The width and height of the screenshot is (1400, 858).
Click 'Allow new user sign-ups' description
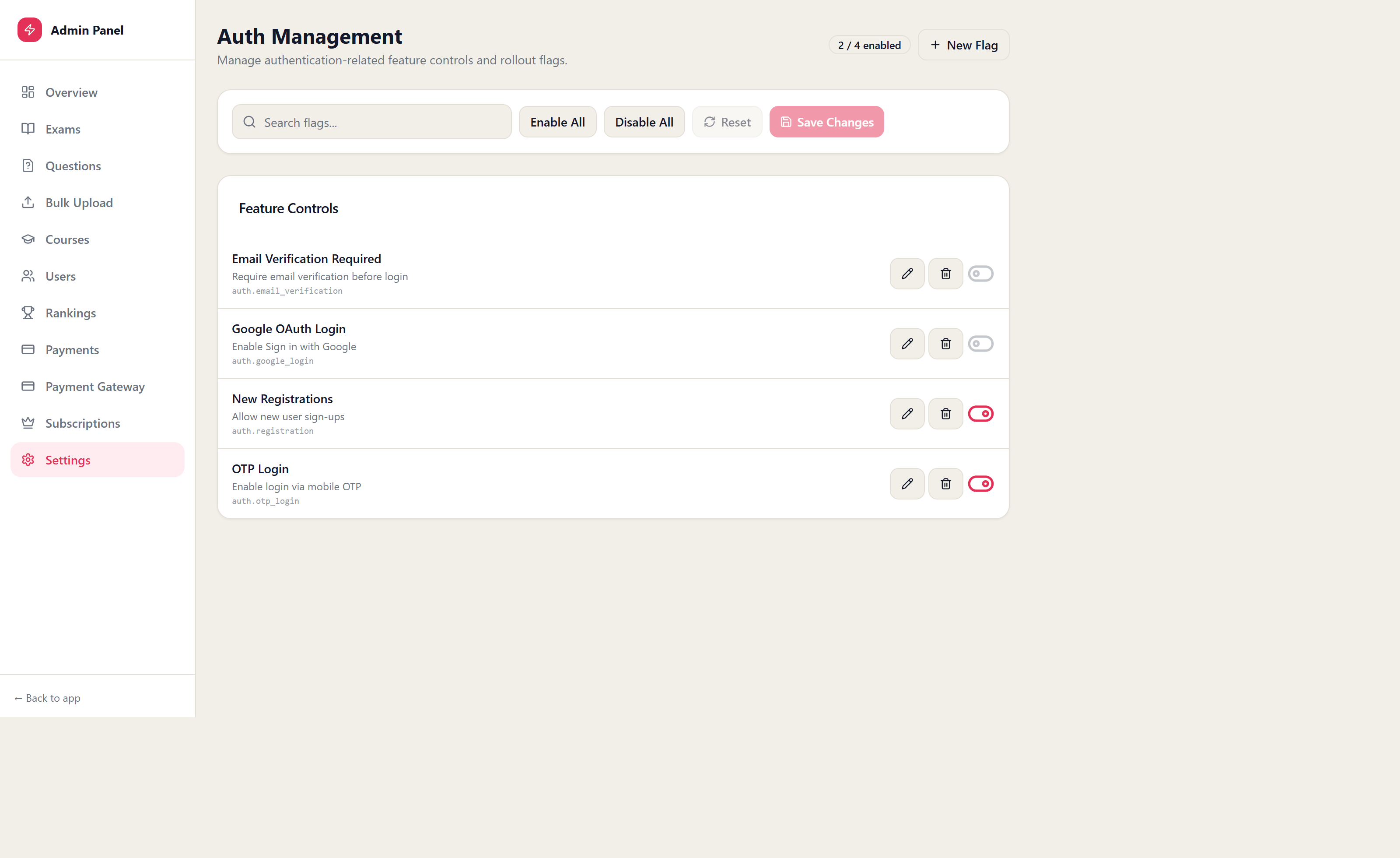(x=288, y=416)
